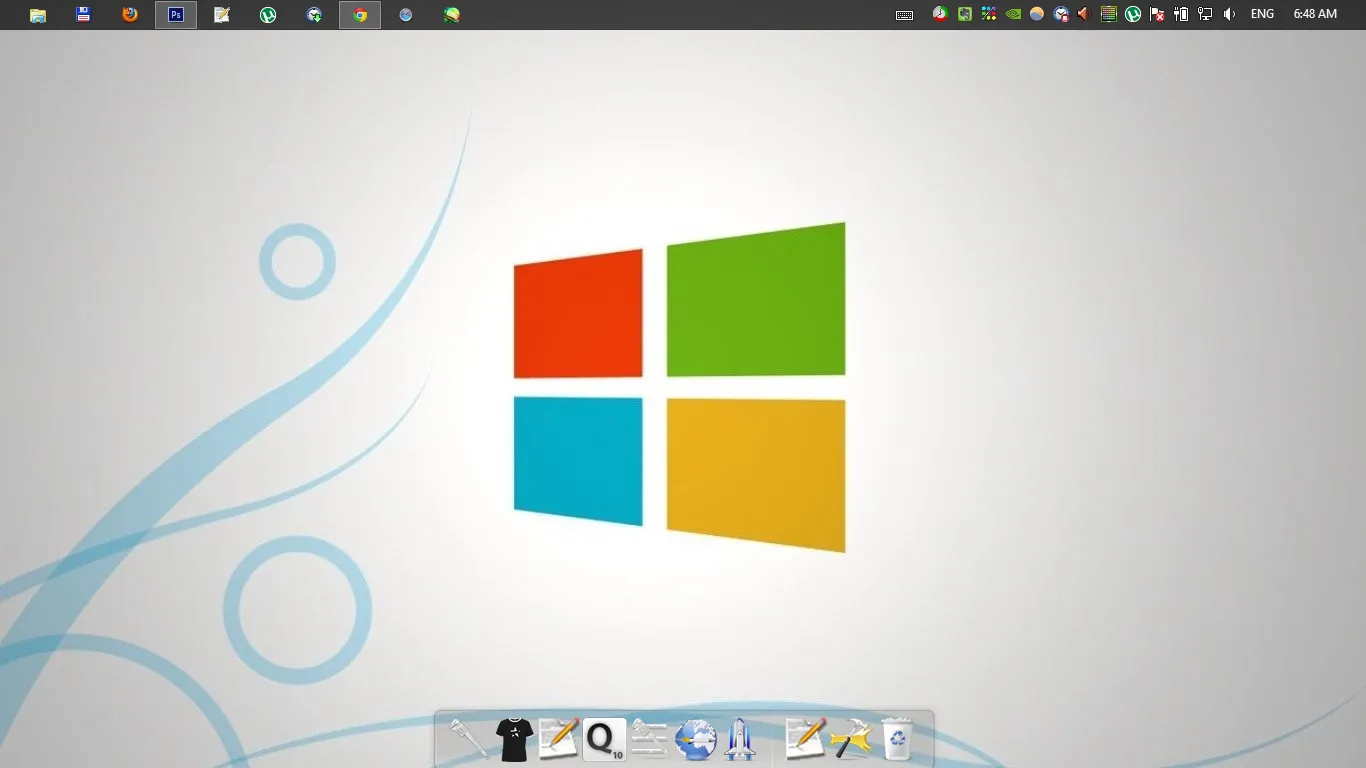Launch the space shuttle dock icon
Viewport: 1366px width, 768px height.
pos(740,739)
